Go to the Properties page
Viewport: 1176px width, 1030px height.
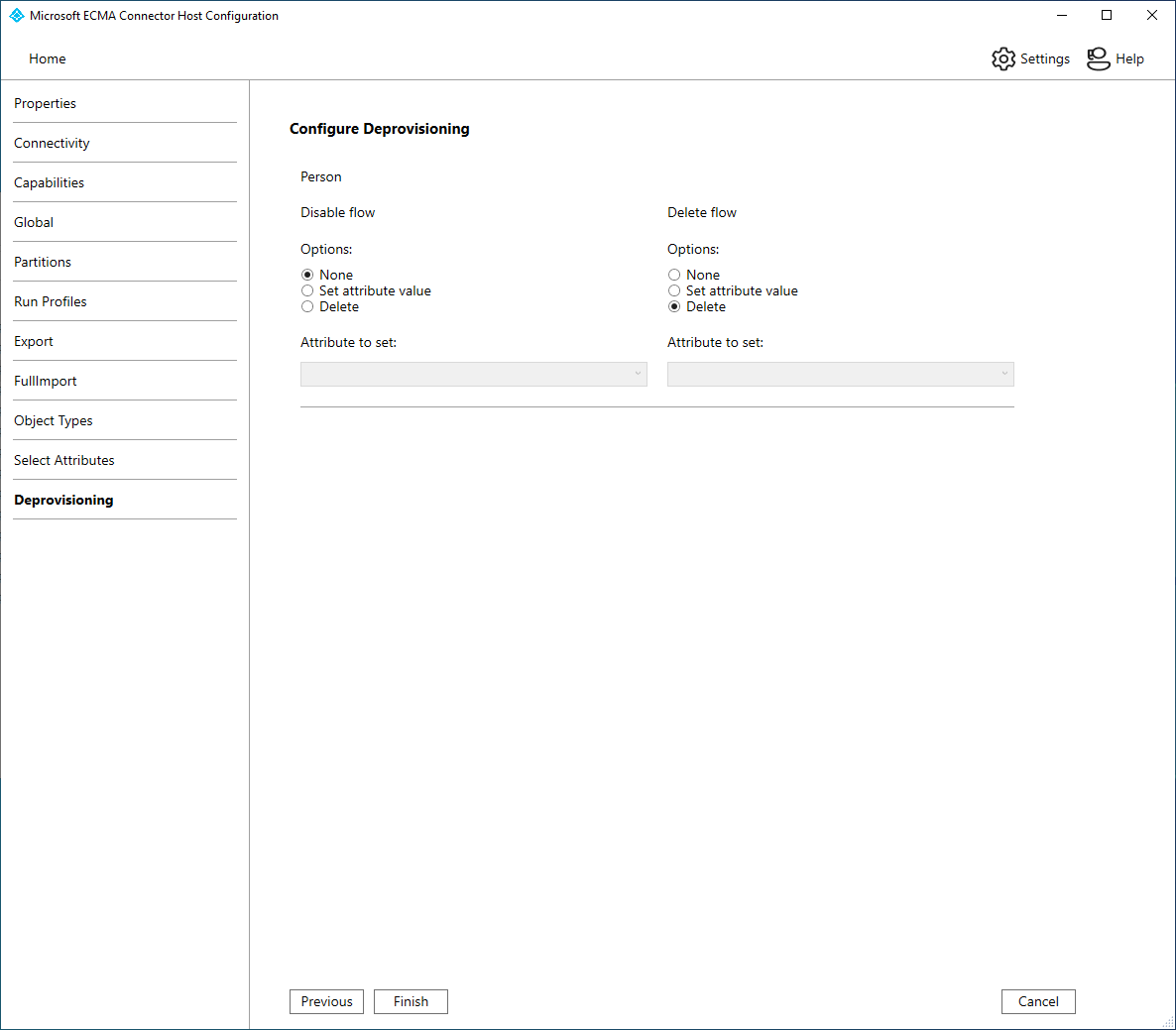tap(45, 103)
